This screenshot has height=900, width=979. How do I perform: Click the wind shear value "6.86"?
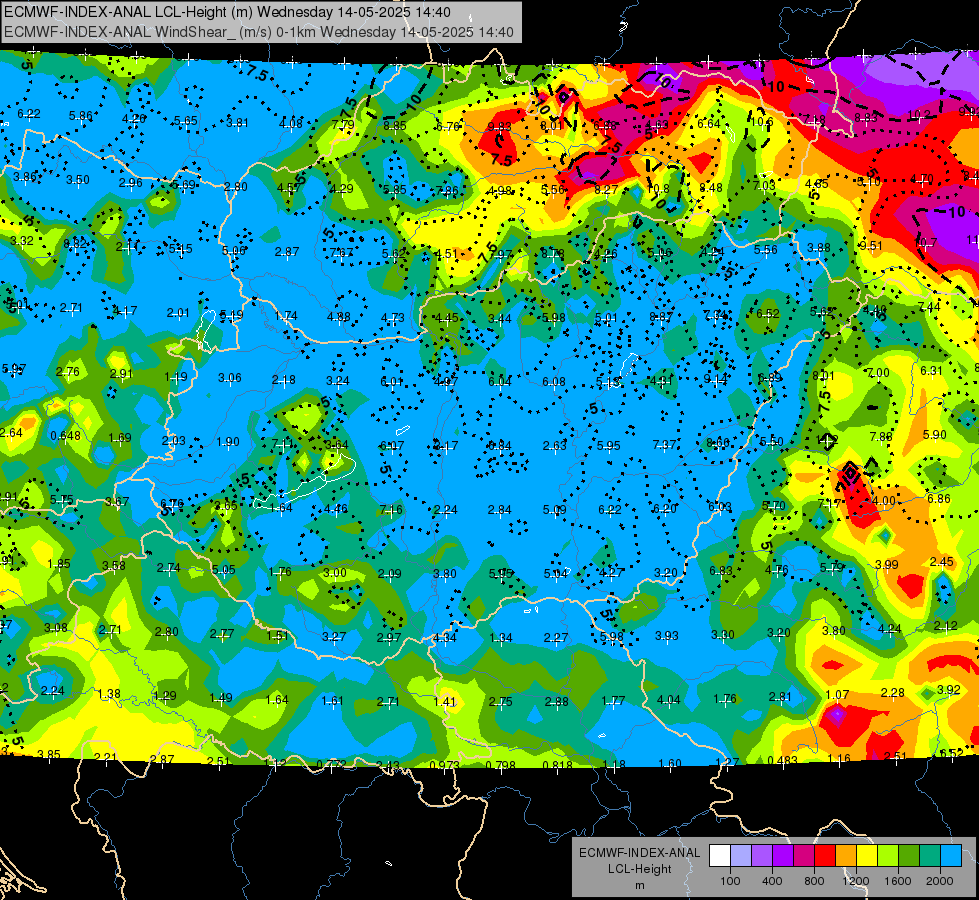click(x=938, y=498)
